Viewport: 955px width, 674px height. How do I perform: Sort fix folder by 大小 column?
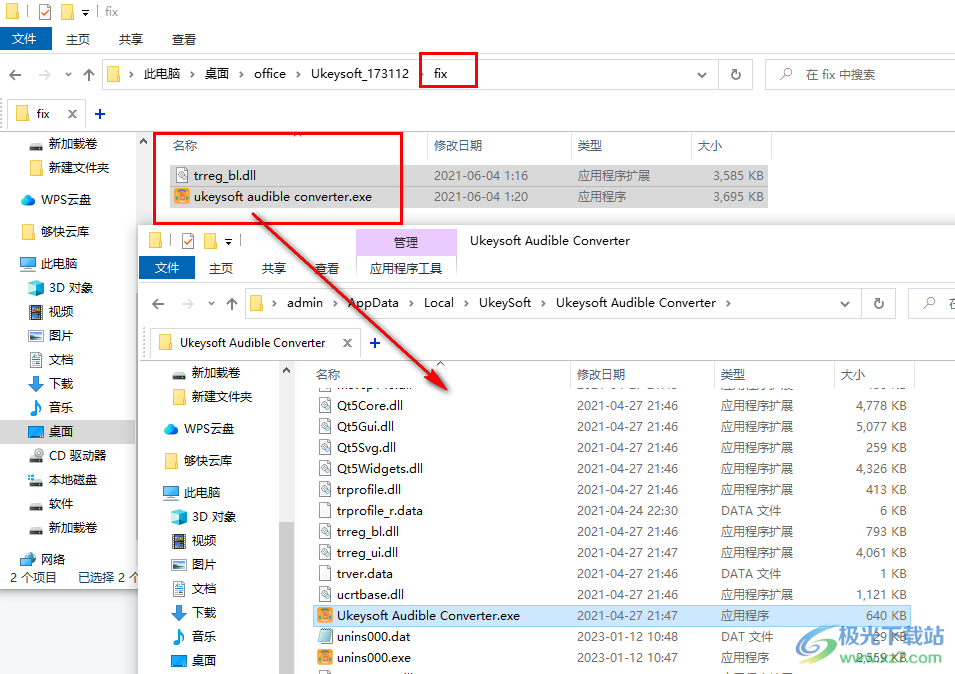pos(710,146)
